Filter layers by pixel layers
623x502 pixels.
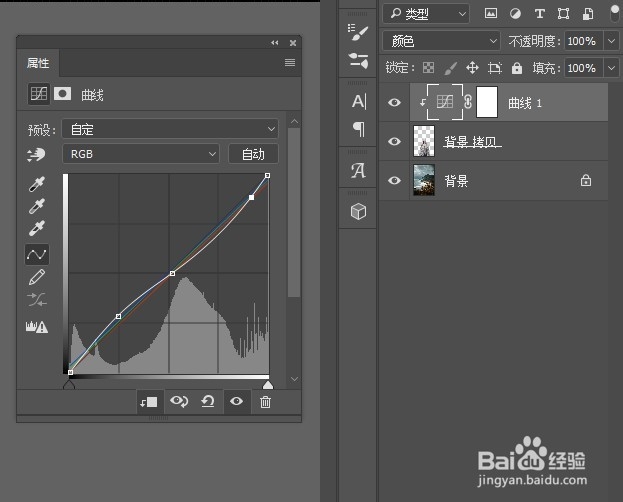[491, 14]
